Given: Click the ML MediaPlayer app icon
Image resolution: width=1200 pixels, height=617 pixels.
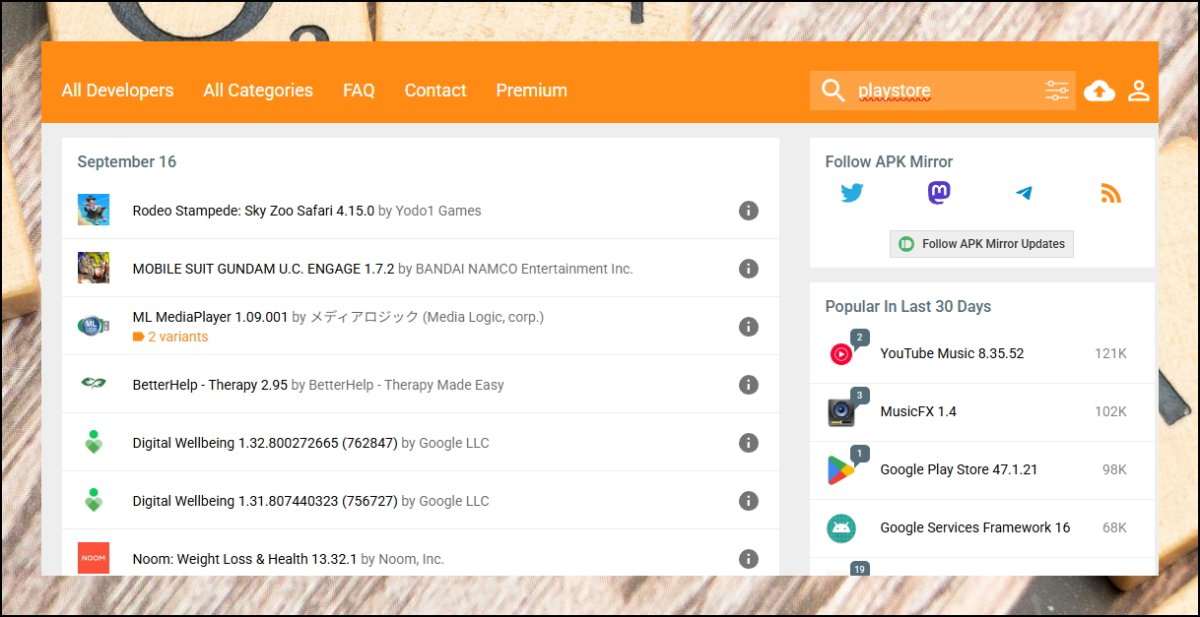Looking at the screenshot, I should point(93,326).
